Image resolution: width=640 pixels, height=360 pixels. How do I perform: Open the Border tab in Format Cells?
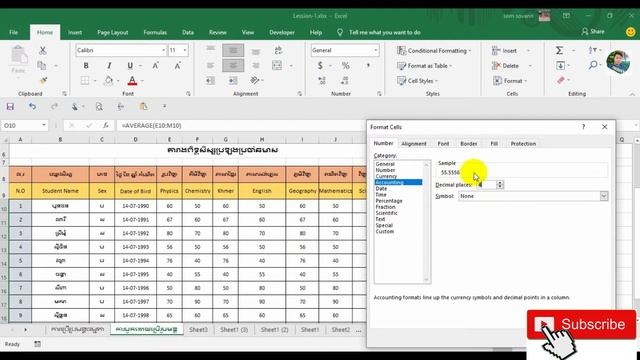click(469, 144)
